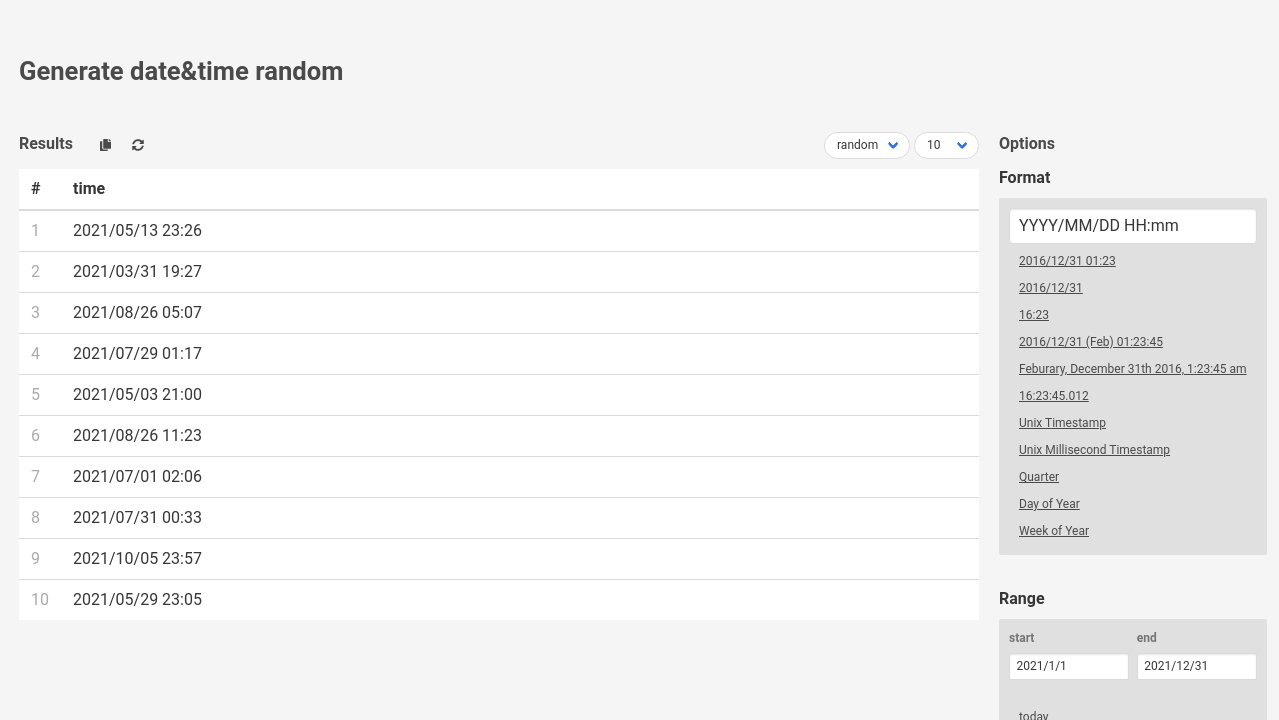This screenshot has height=720, width=1279.
Task: Choose the 2016/12/31 date-only format
Action: [x=1050, y=288]
